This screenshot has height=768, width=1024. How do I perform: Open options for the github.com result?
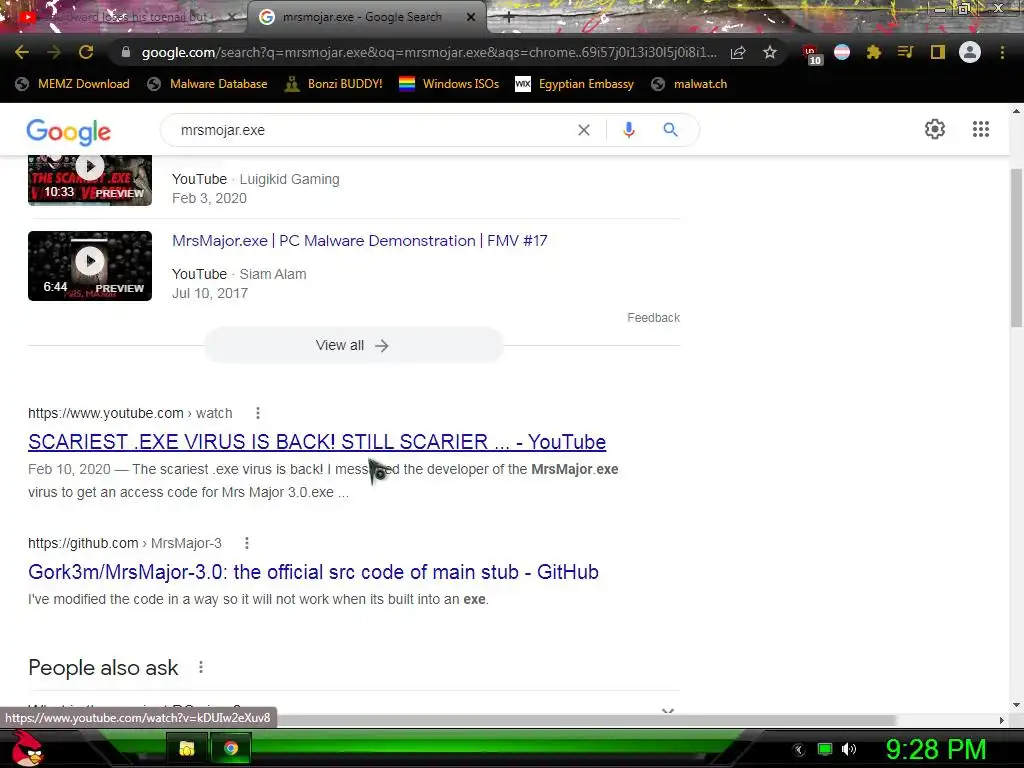tap(246, 543)
